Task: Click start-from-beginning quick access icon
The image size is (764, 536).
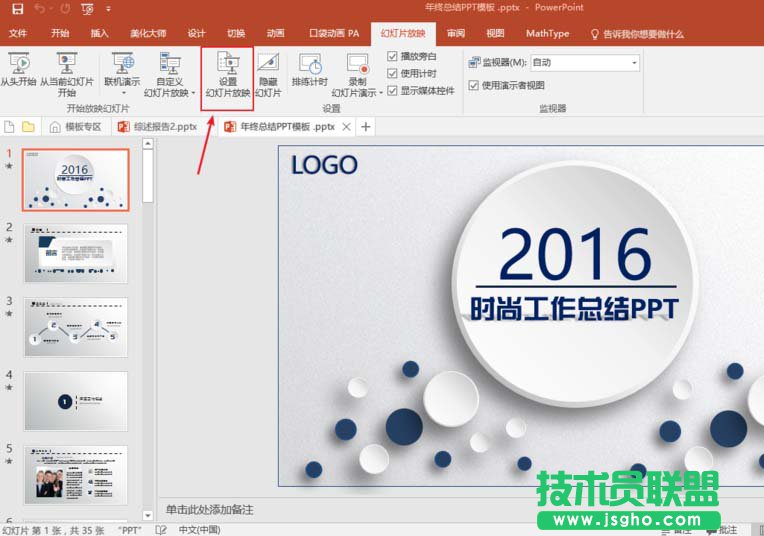Action: 87,9
